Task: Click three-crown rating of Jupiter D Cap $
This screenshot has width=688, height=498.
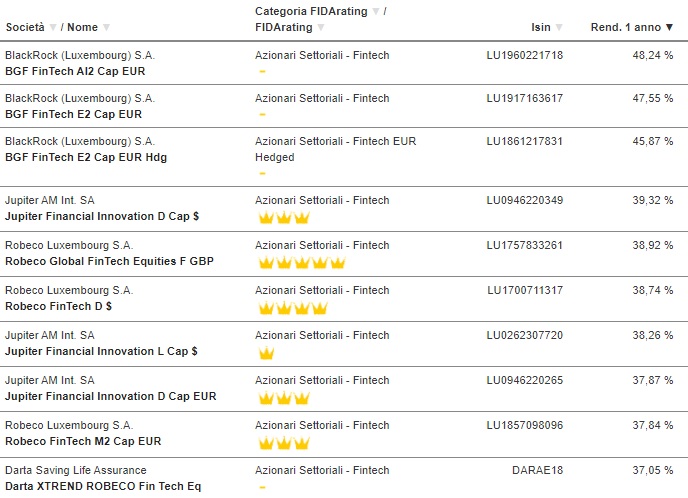Action: [x=284, y=217]
